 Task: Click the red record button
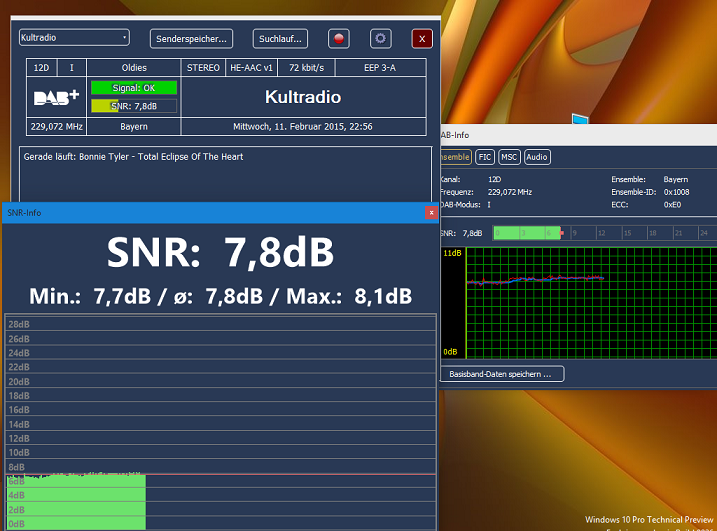[x=340, y=39]
